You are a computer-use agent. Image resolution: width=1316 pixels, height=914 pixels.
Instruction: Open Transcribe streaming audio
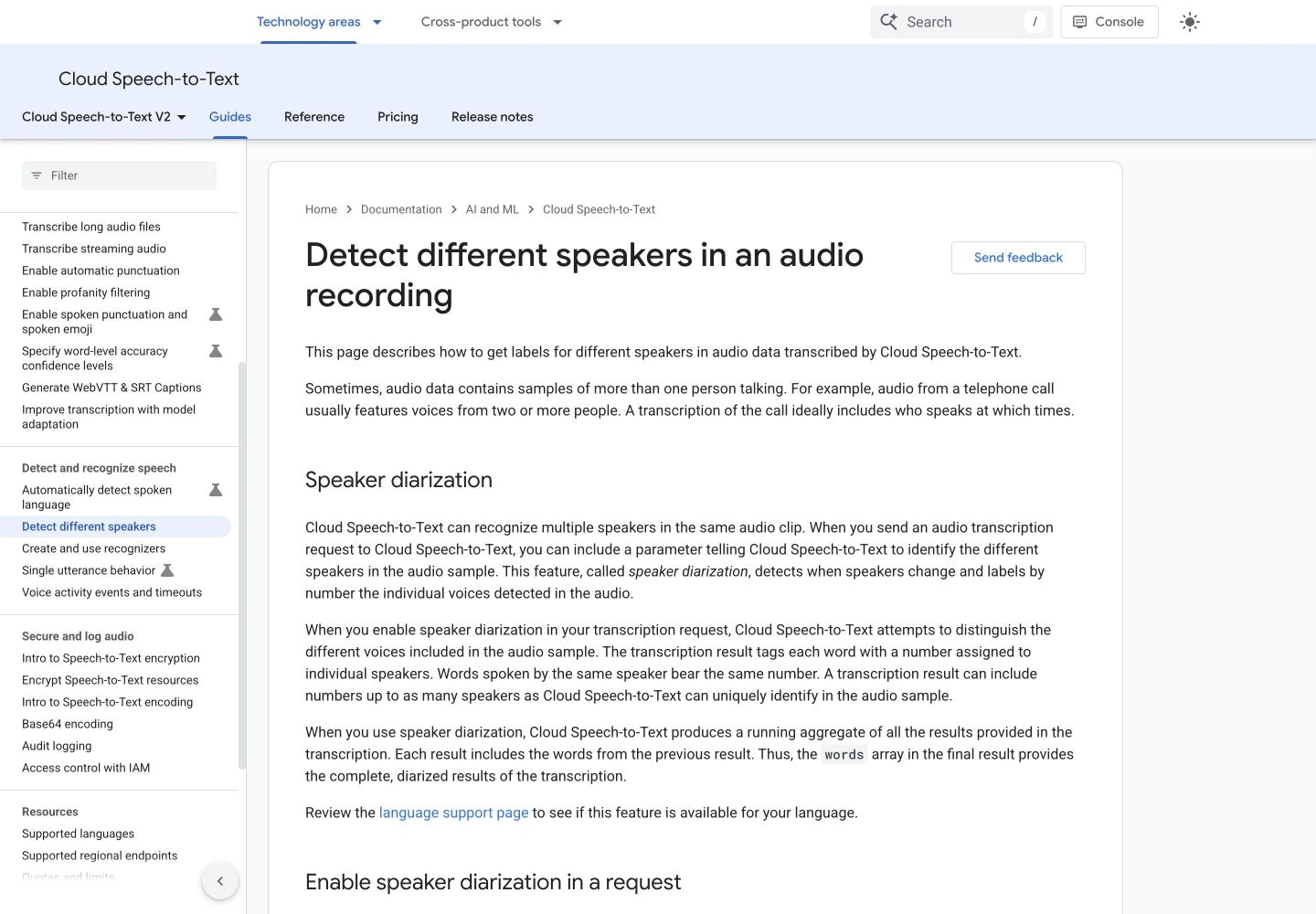pyautogui.click(x=94, y=249)
